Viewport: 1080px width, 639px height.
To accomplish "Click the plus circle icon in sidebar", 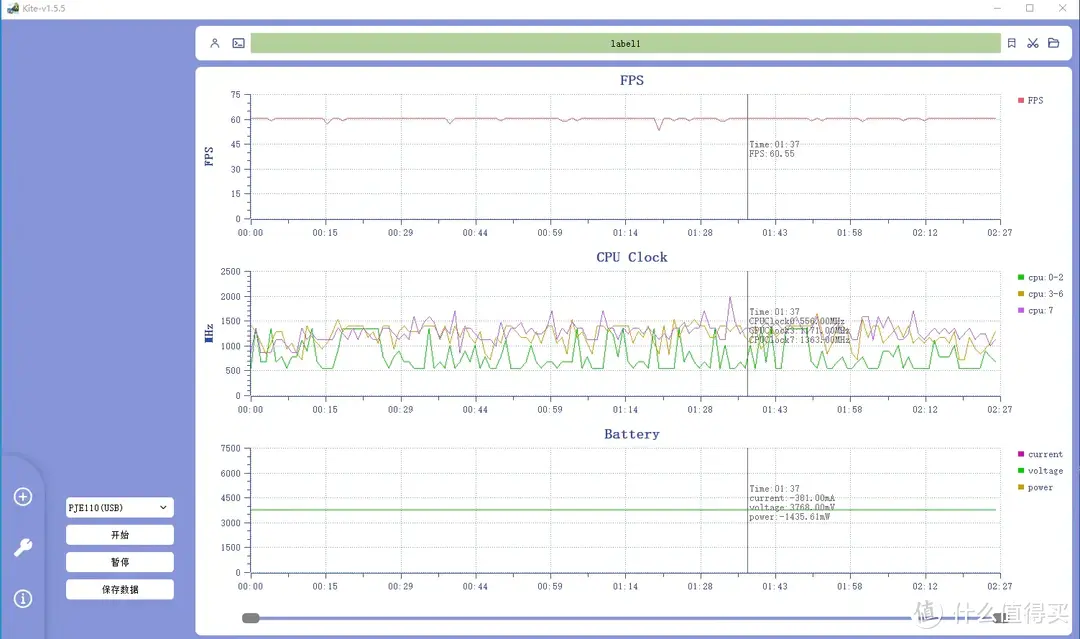I will tap(23, 497).
